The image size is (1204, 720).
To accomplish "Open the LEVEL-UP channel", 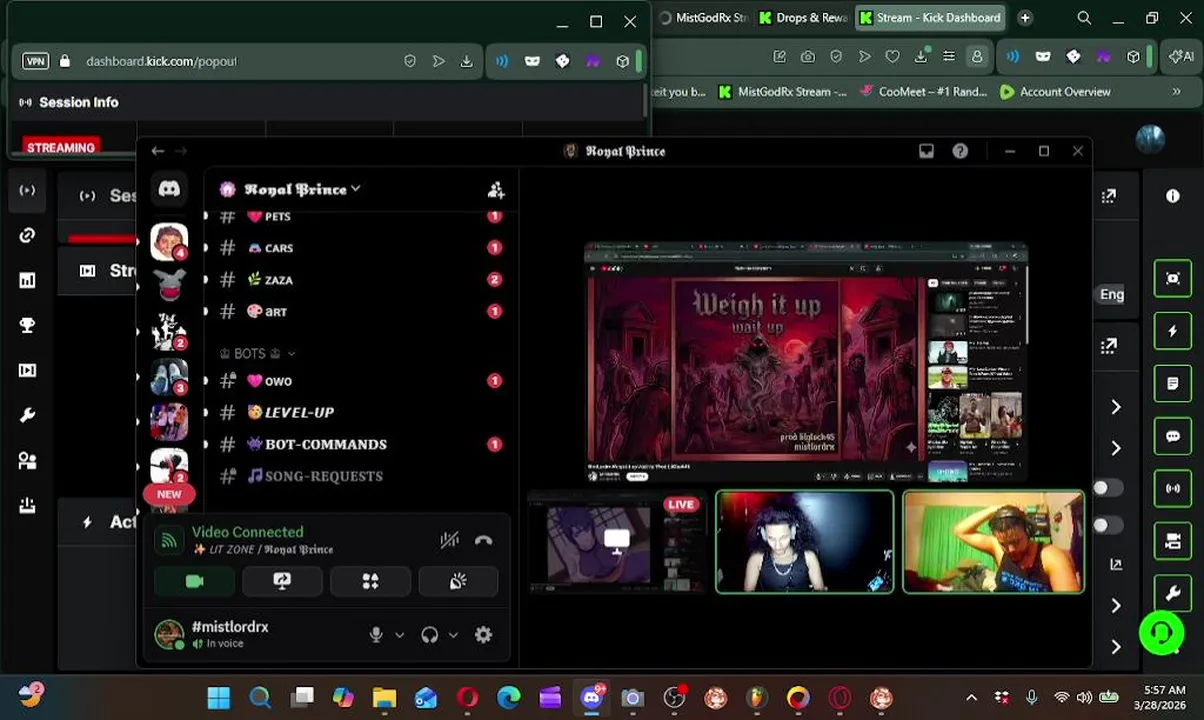I will point(362,412).
